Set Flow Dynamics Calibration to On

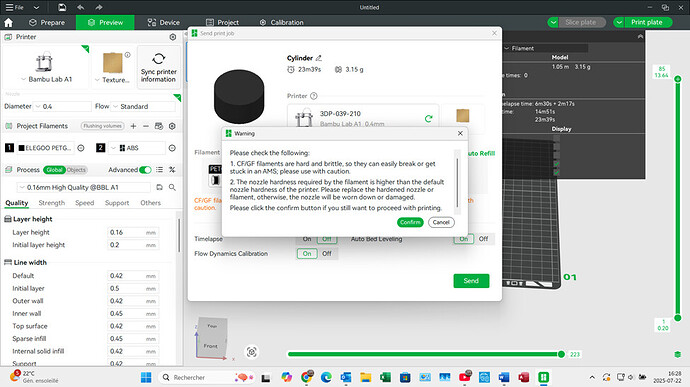(x=307, y=254)
